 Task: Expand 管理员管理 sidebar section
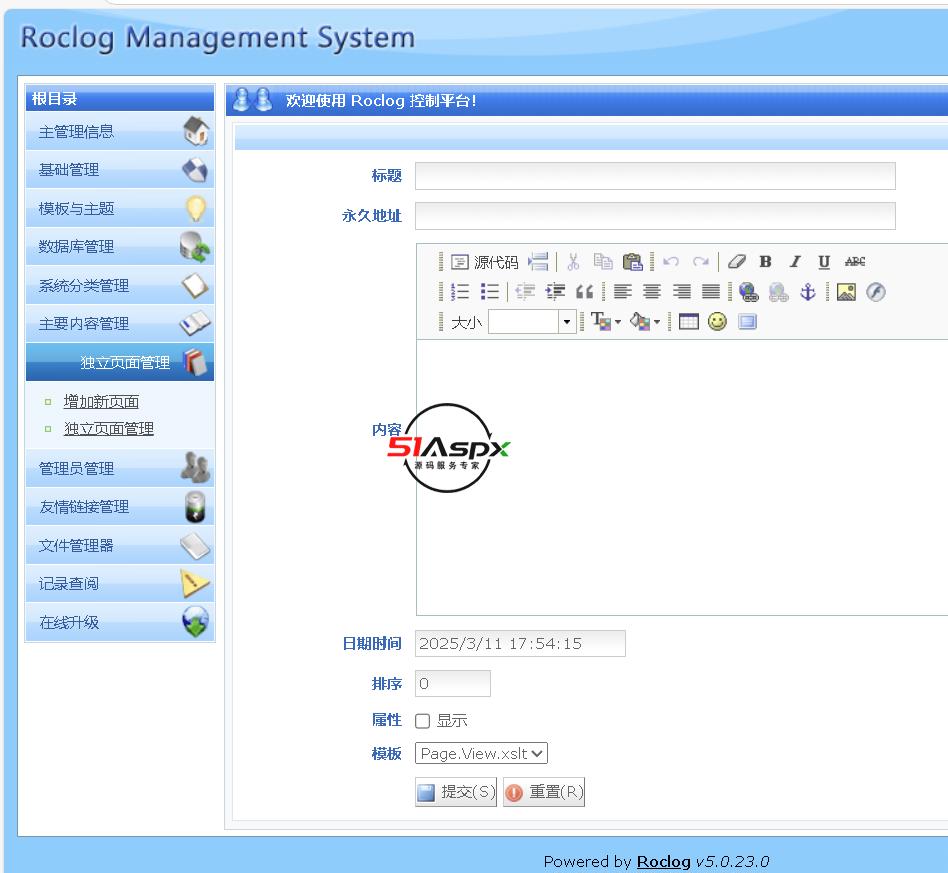(x=120, y=469)
